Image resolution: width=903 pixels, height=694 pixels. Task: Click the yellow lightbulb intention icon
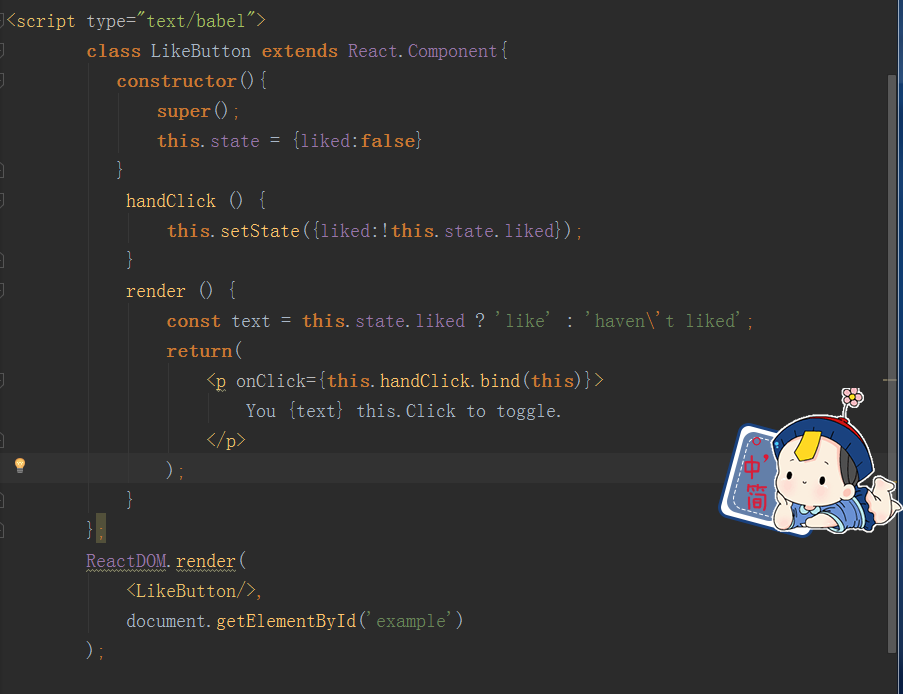(x=20, y=465)
